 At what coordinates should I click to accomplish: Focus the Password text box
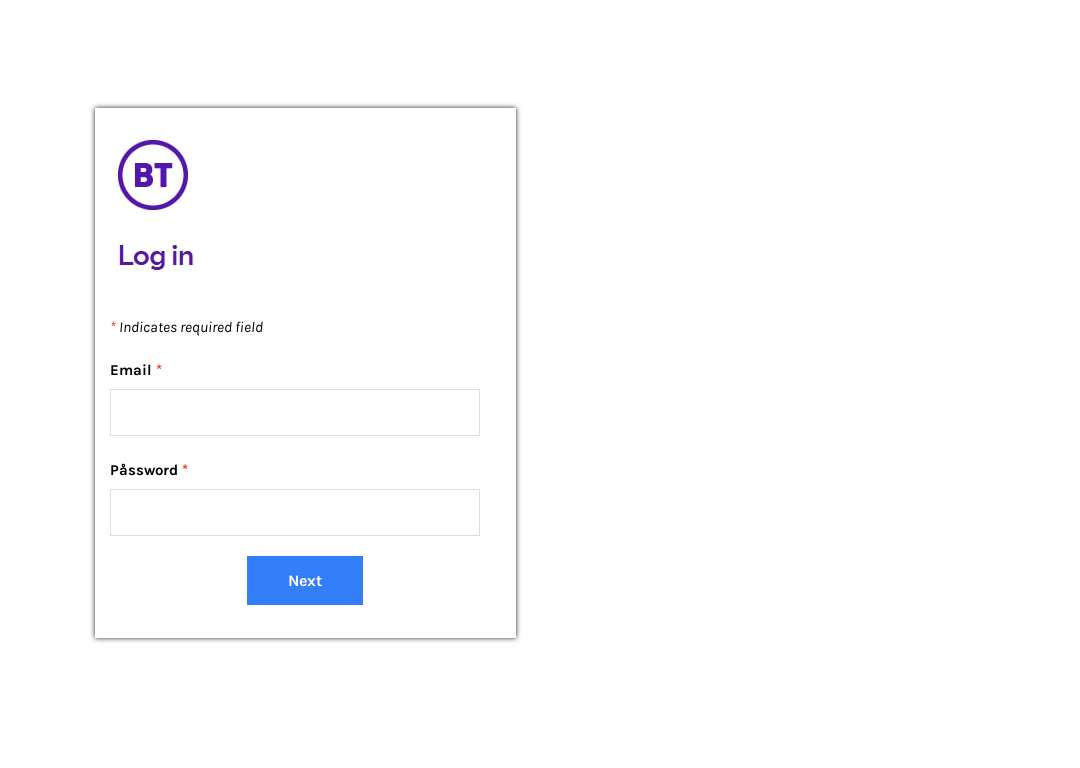pos(295,512)
